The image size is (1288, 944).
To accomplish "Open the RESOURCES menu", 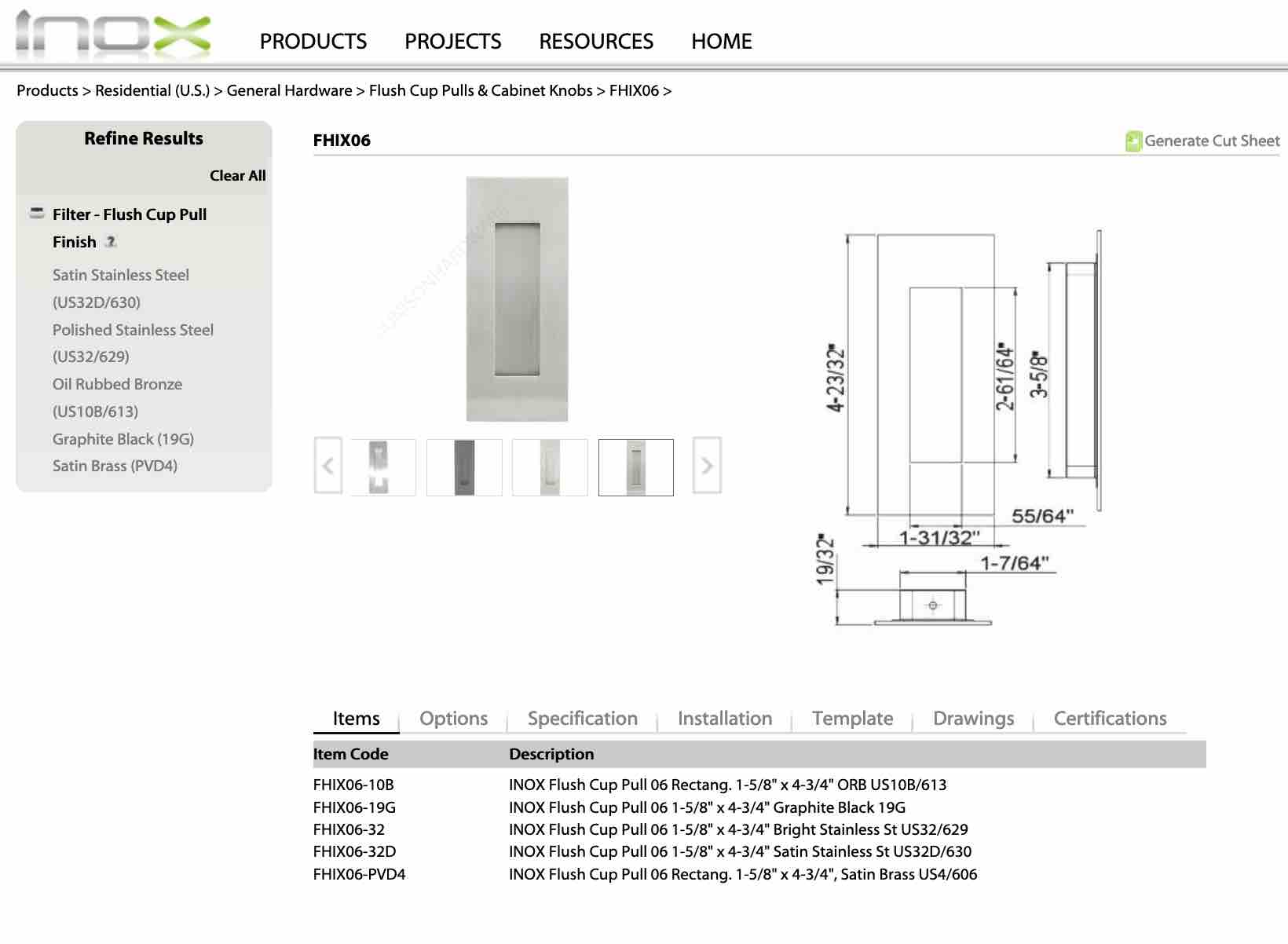I will coord(596,41).
